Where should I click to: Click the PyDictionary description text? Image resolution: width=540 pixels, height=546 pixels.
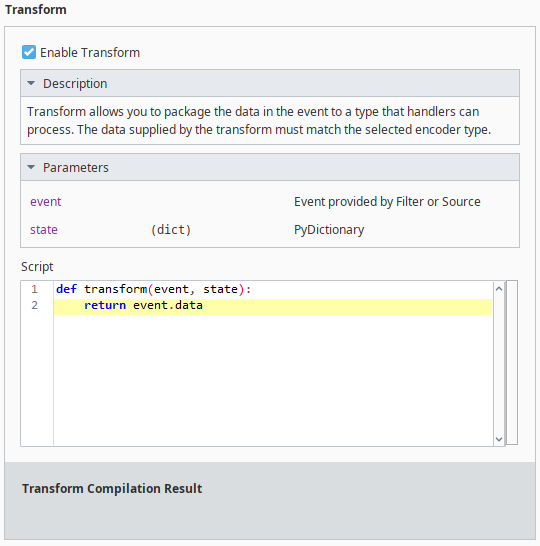329,230
